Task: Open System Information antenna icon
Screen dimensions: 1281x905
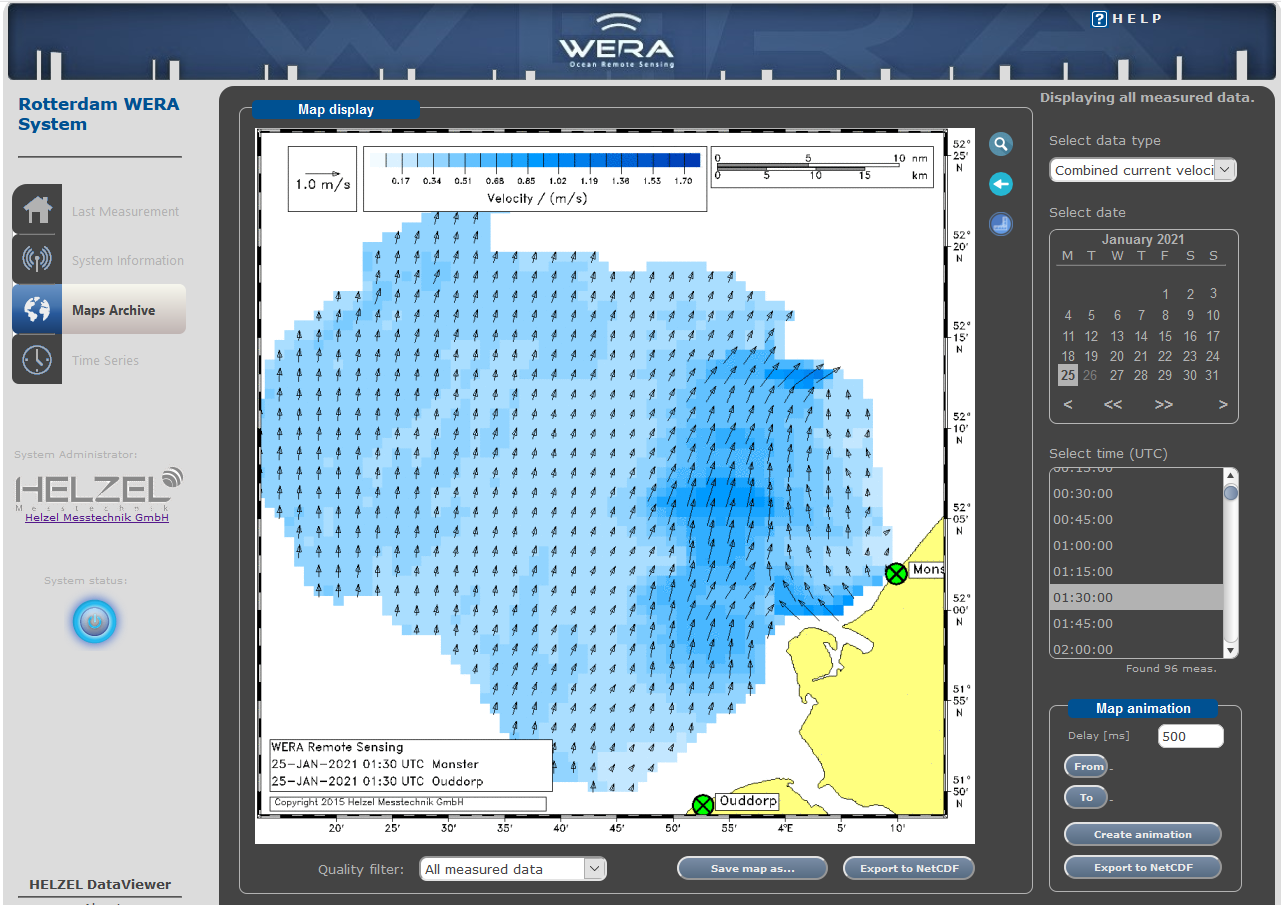Action: (x=38, y=260)
